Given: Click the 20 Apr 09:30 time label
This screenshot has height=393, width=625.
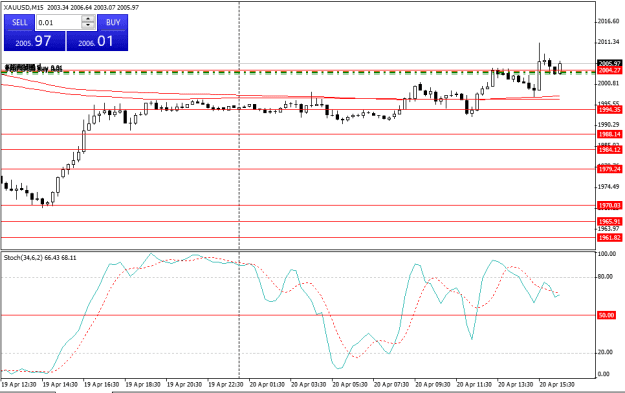Looking at the screenshot, I should (433, 385).
